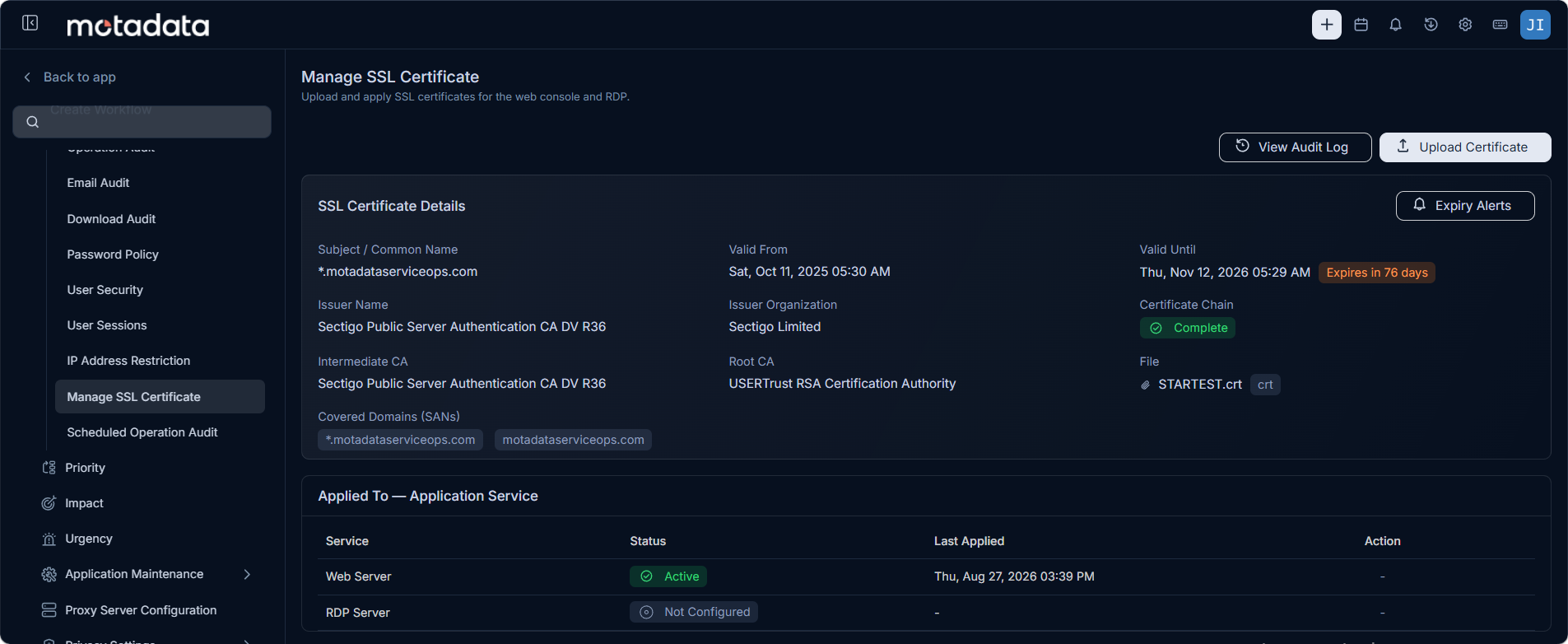
Task: Collapse the sidebar using the panel icon
Action: 30,23
